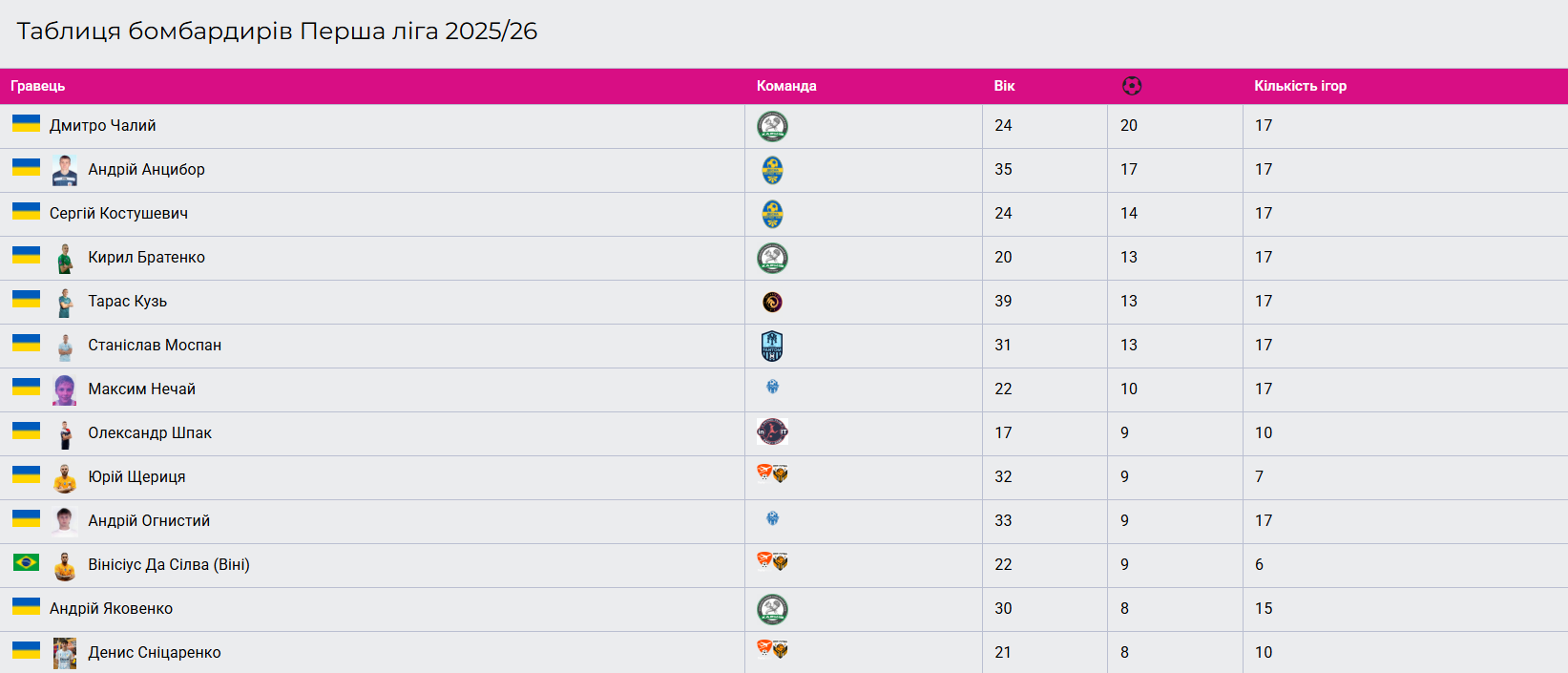Click Олександр Шпак's team logo
The image size is (1568, 673).
(x=772, y=432)
